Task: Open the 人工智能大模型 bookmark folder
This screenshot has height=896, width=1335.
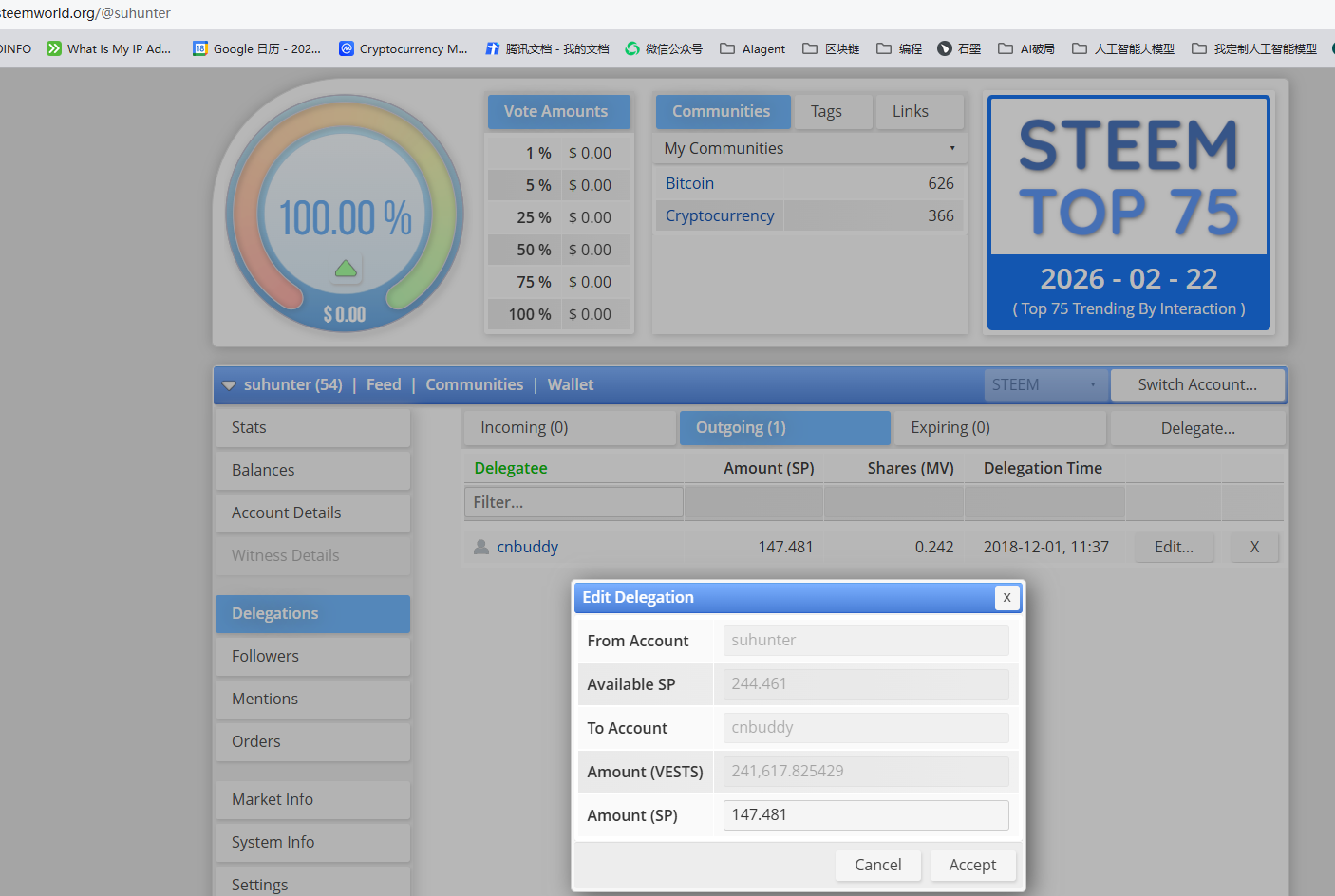Action: (x=1122, y=48)
